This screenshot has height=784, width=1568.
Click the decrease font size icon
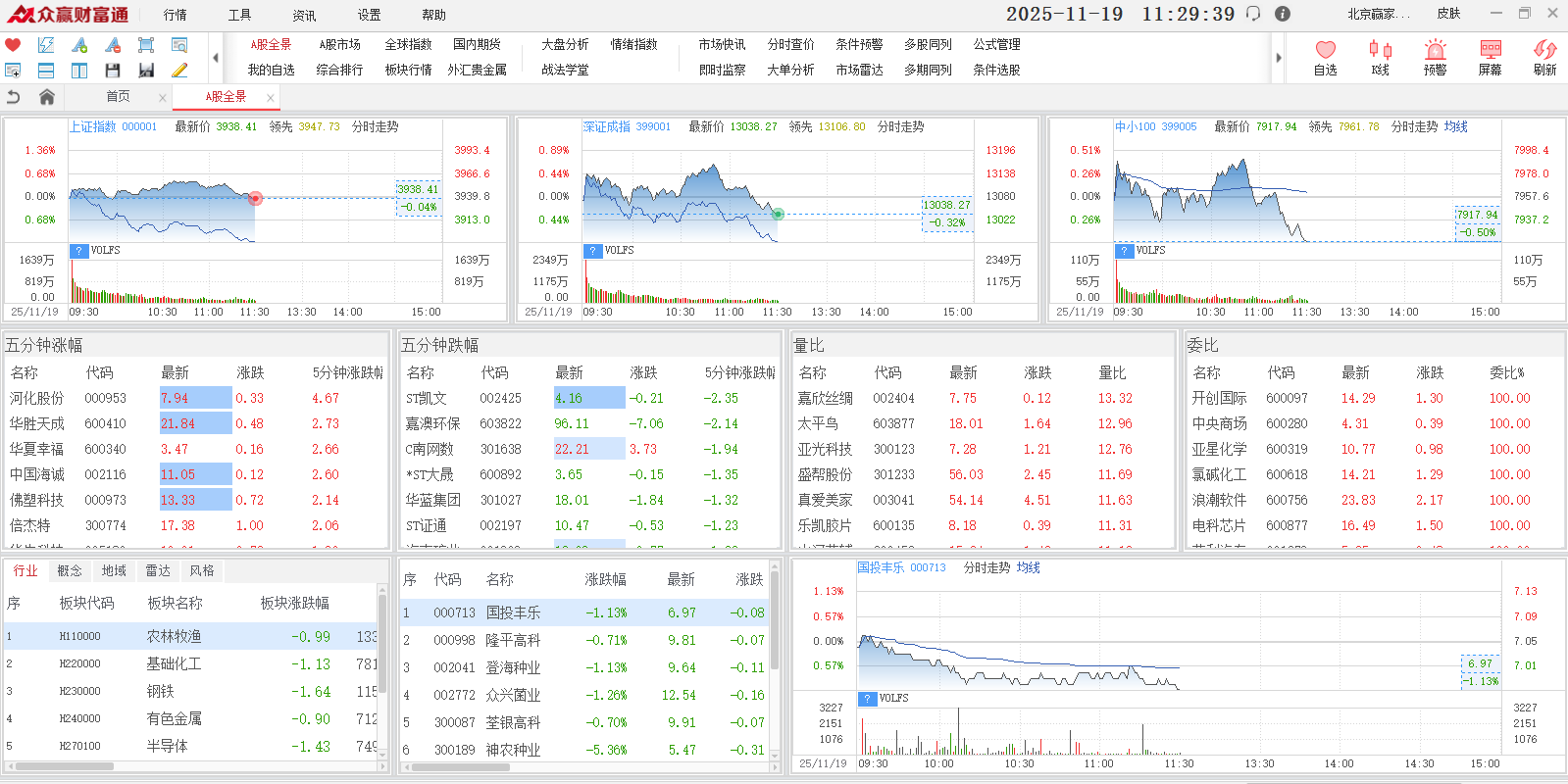[113, 45]
